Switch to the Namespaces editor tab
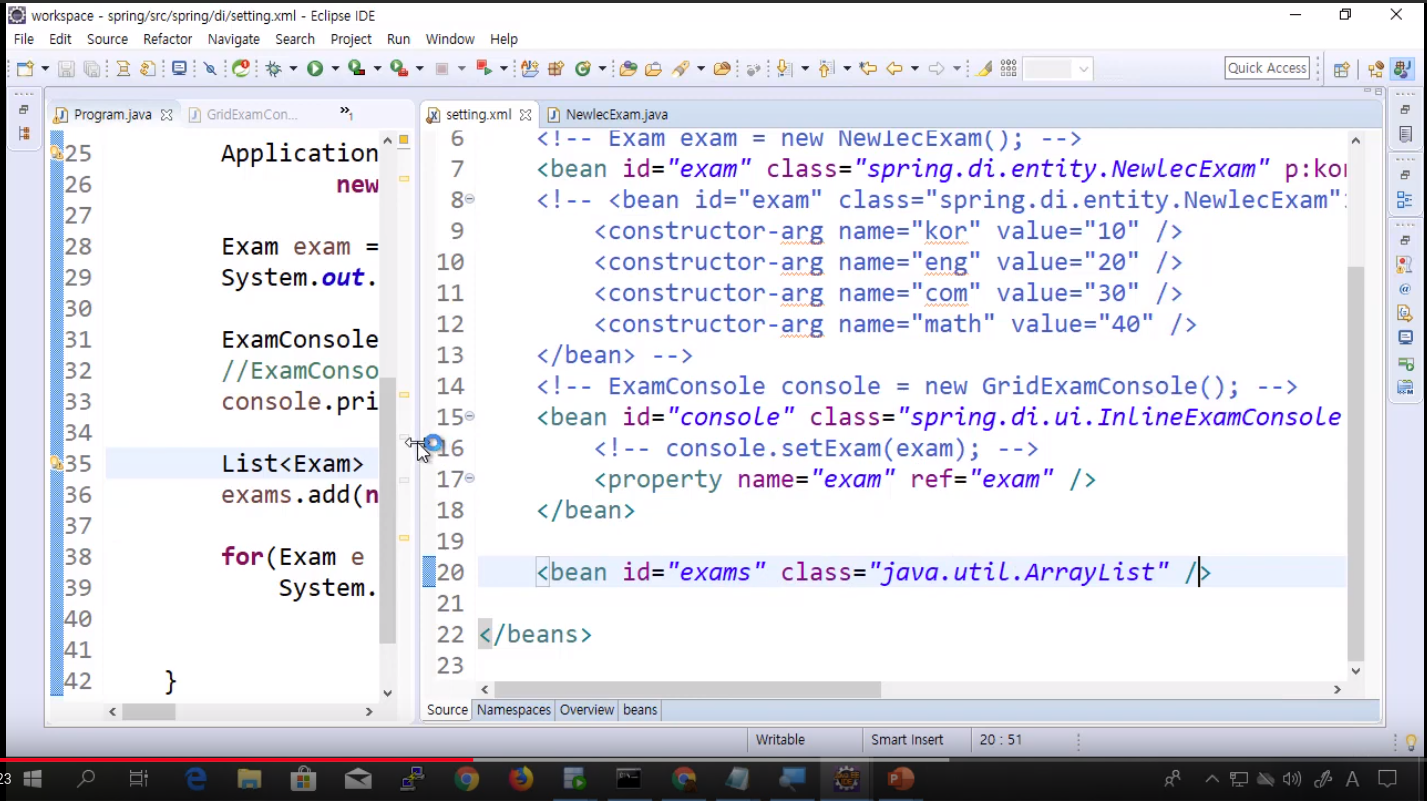This screenshot has width=1427, height=804. 514,710
